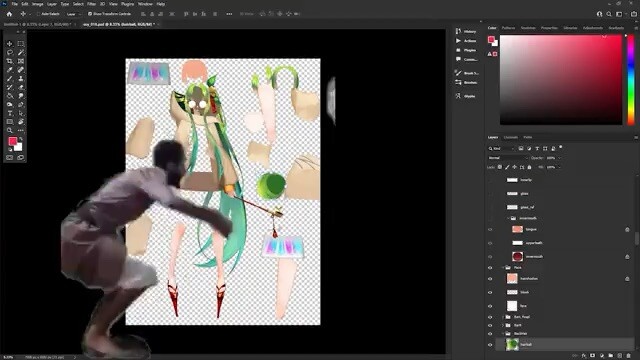Open the History panel
Viewport: 640px width, 360px height.
466,31
